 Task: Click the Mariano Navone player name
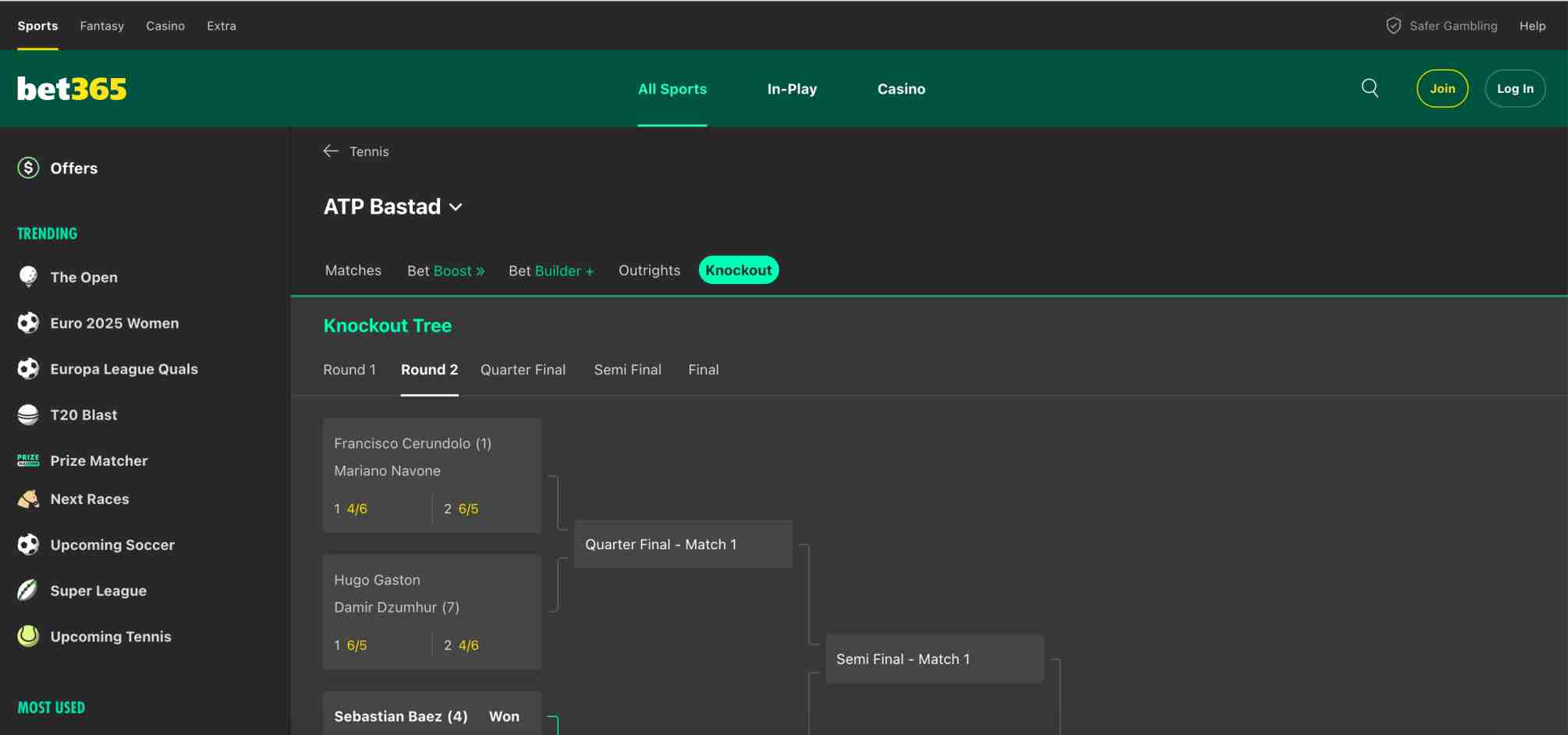point(388,470)
